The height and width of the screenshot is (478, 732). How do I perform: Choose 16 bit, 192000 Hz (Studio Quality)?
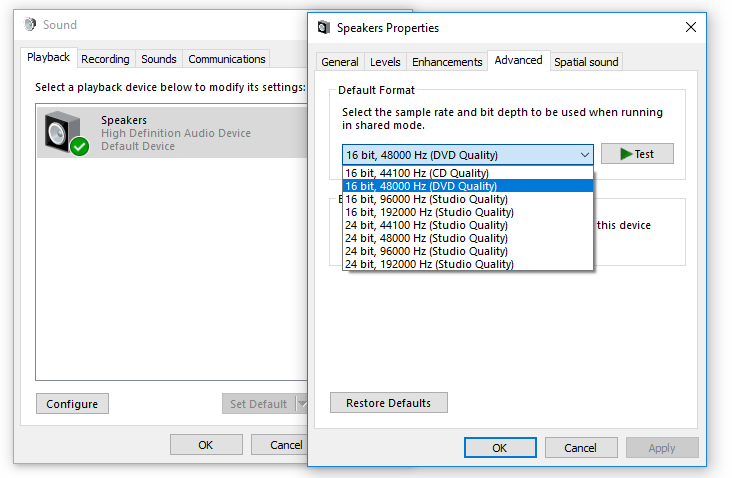tap(468, 212)
